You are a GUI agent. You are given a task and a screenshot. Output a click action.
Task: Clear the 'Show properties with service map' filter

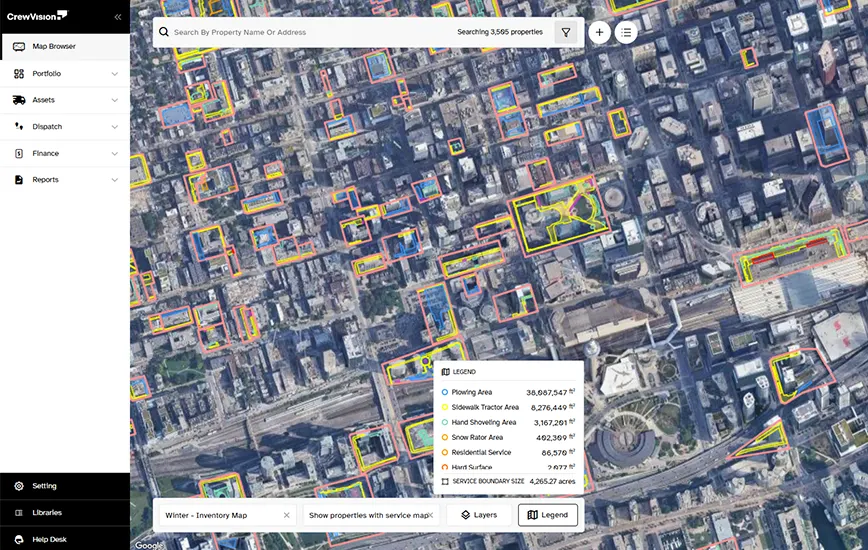(x=431, y=515)
